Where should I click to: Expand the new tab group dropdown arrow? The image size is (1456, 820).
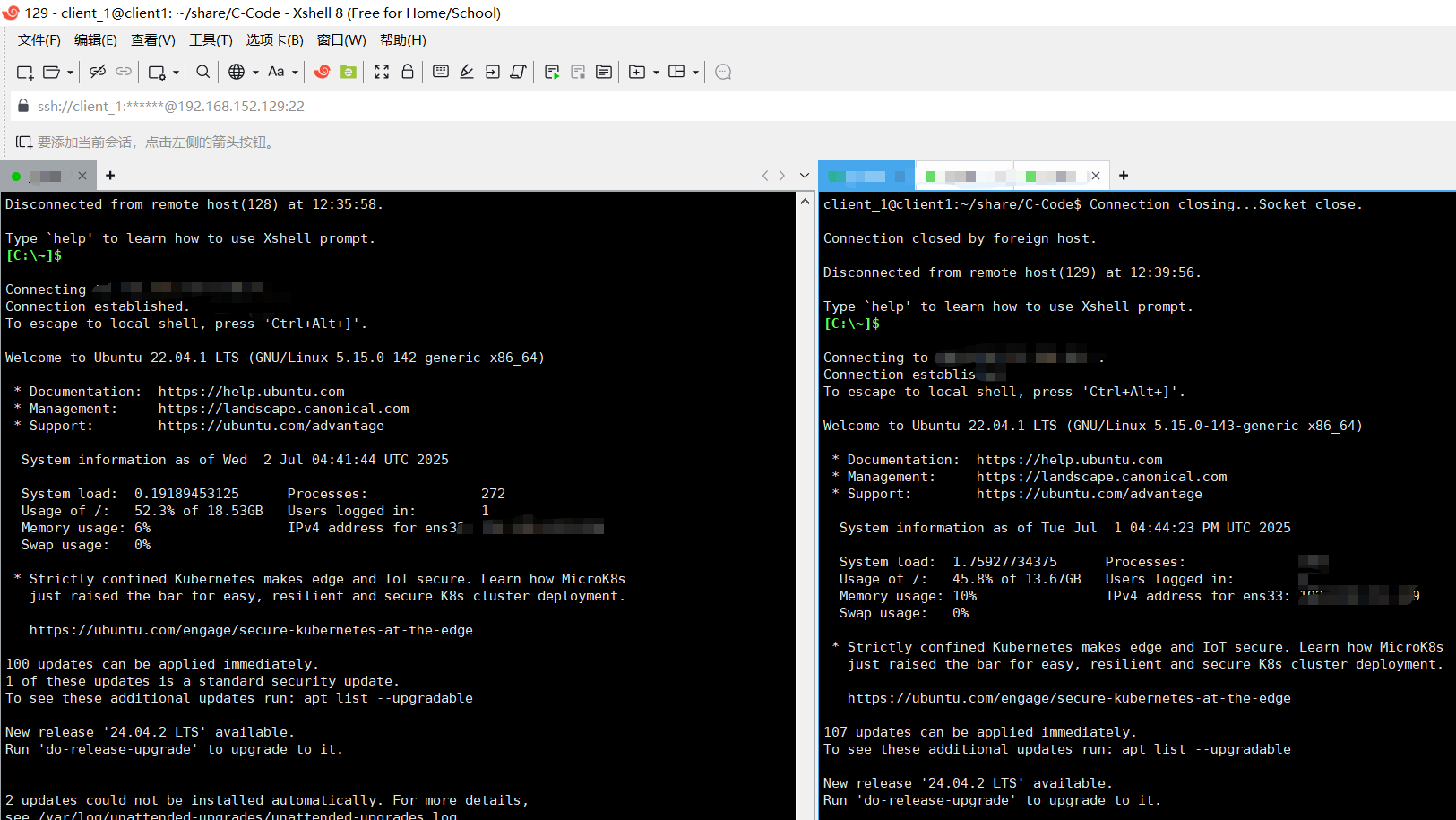656,73
